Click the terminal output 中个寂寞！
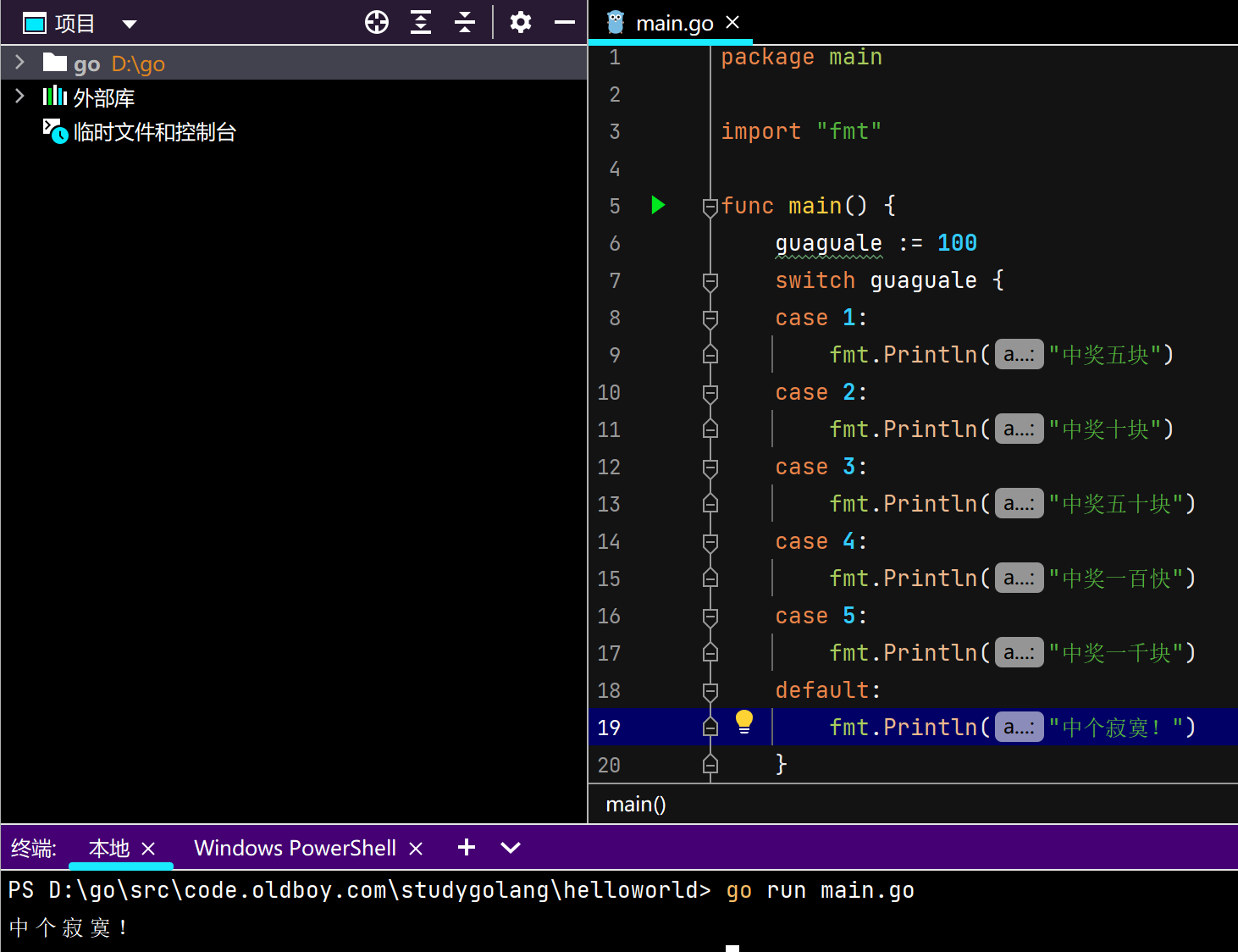 69,927
